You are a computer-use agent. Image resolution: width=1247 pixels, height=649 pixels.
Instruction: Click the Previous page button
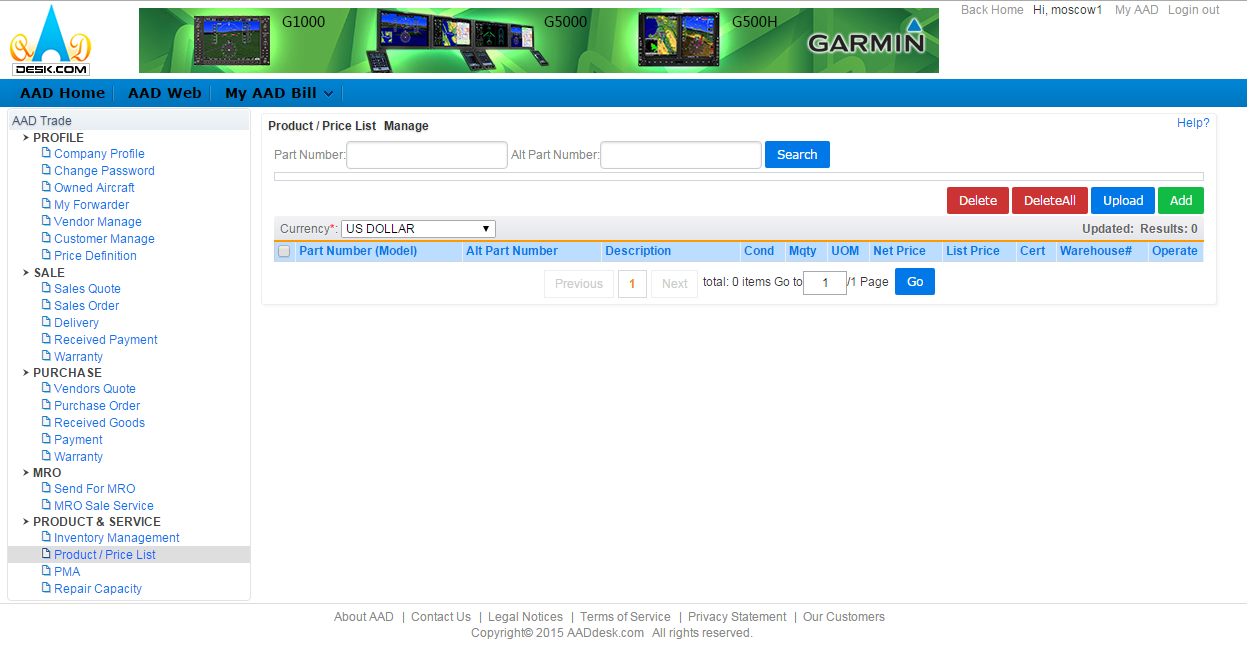click(579, 284)
